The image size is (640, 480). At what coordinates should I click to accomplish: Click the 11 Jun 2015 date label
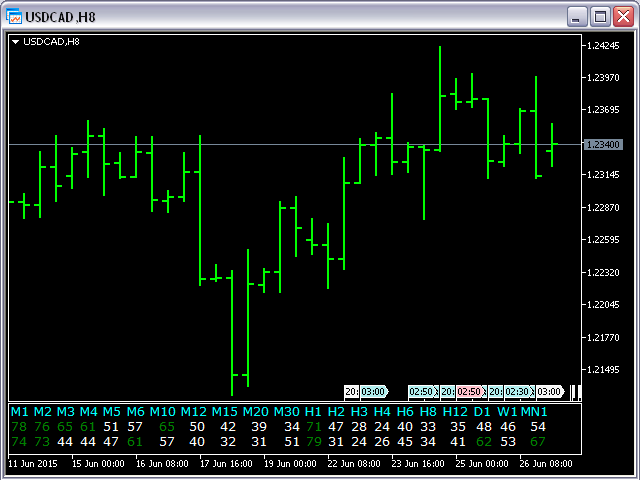coord(33,464)
